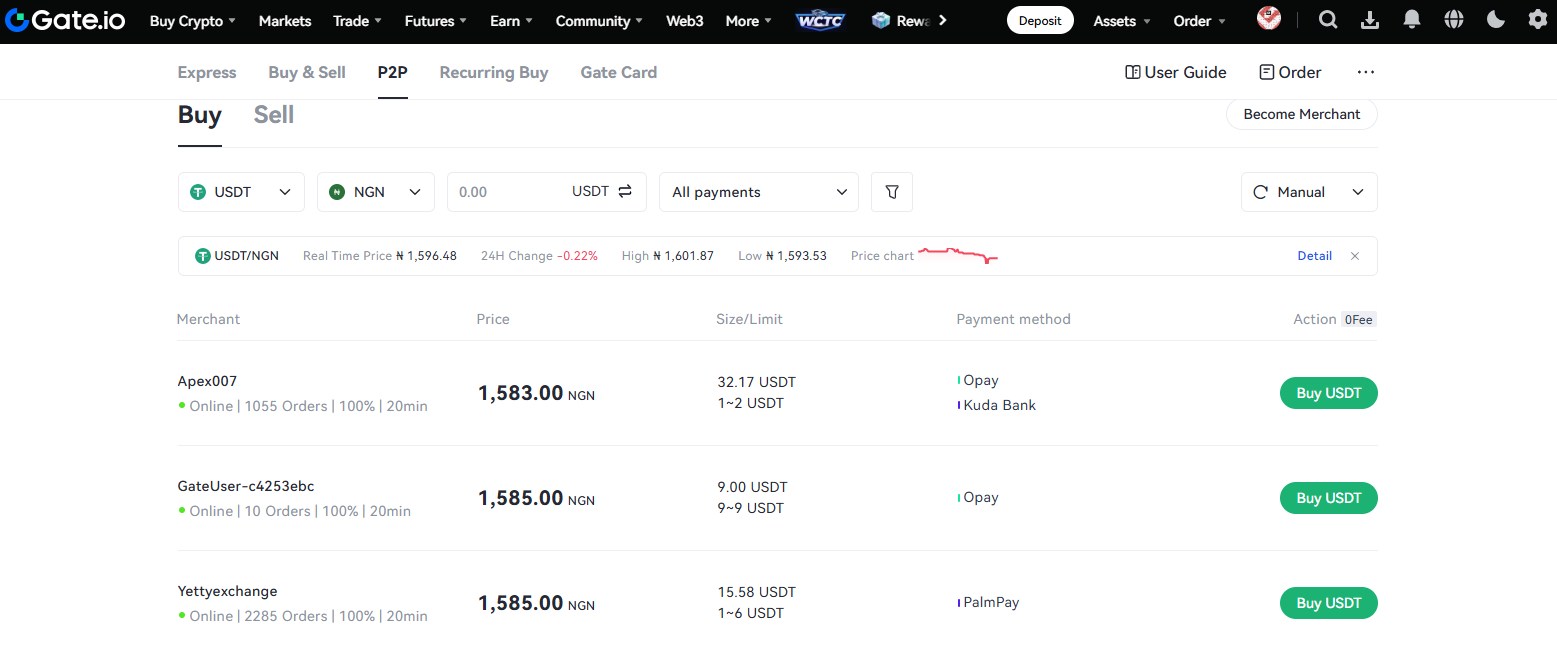The width and height of the screenshot is (1557, 654).
Task: Click the USDT/NGN Tether icon in the price bar
Action: (204, 256)
